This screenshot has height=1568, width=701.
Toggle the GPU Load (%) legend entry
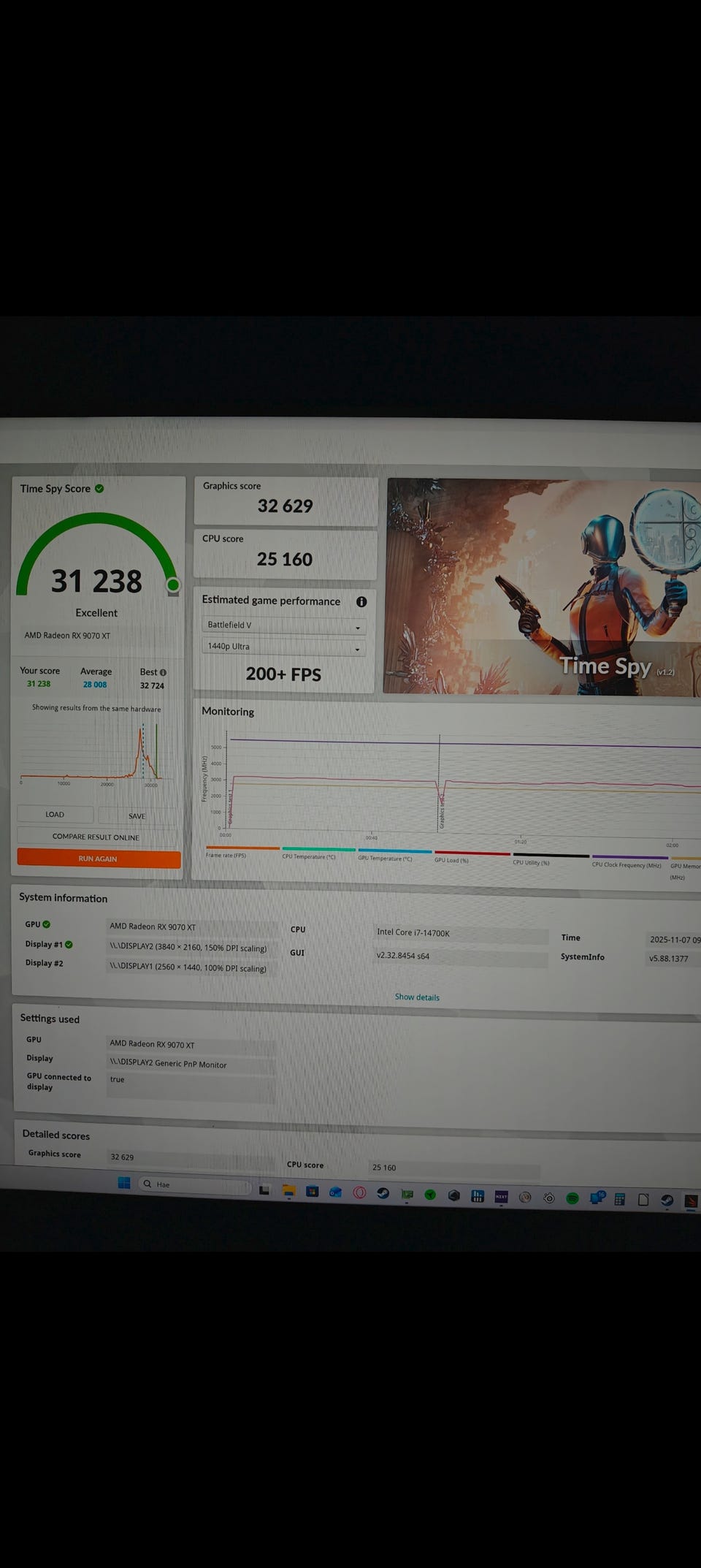click(x=472, y=856)
